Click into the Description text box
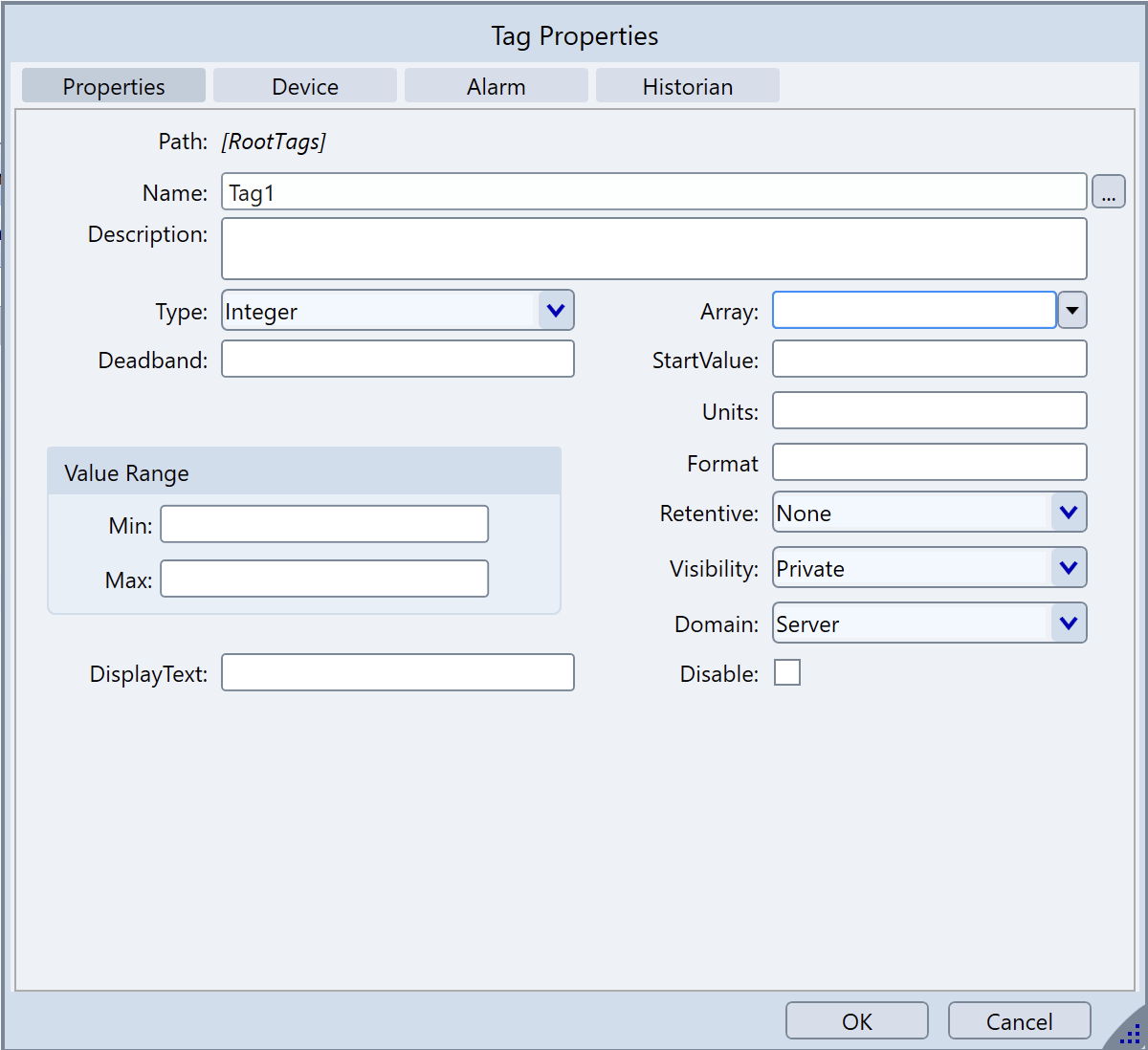 (x=653, y=249)
